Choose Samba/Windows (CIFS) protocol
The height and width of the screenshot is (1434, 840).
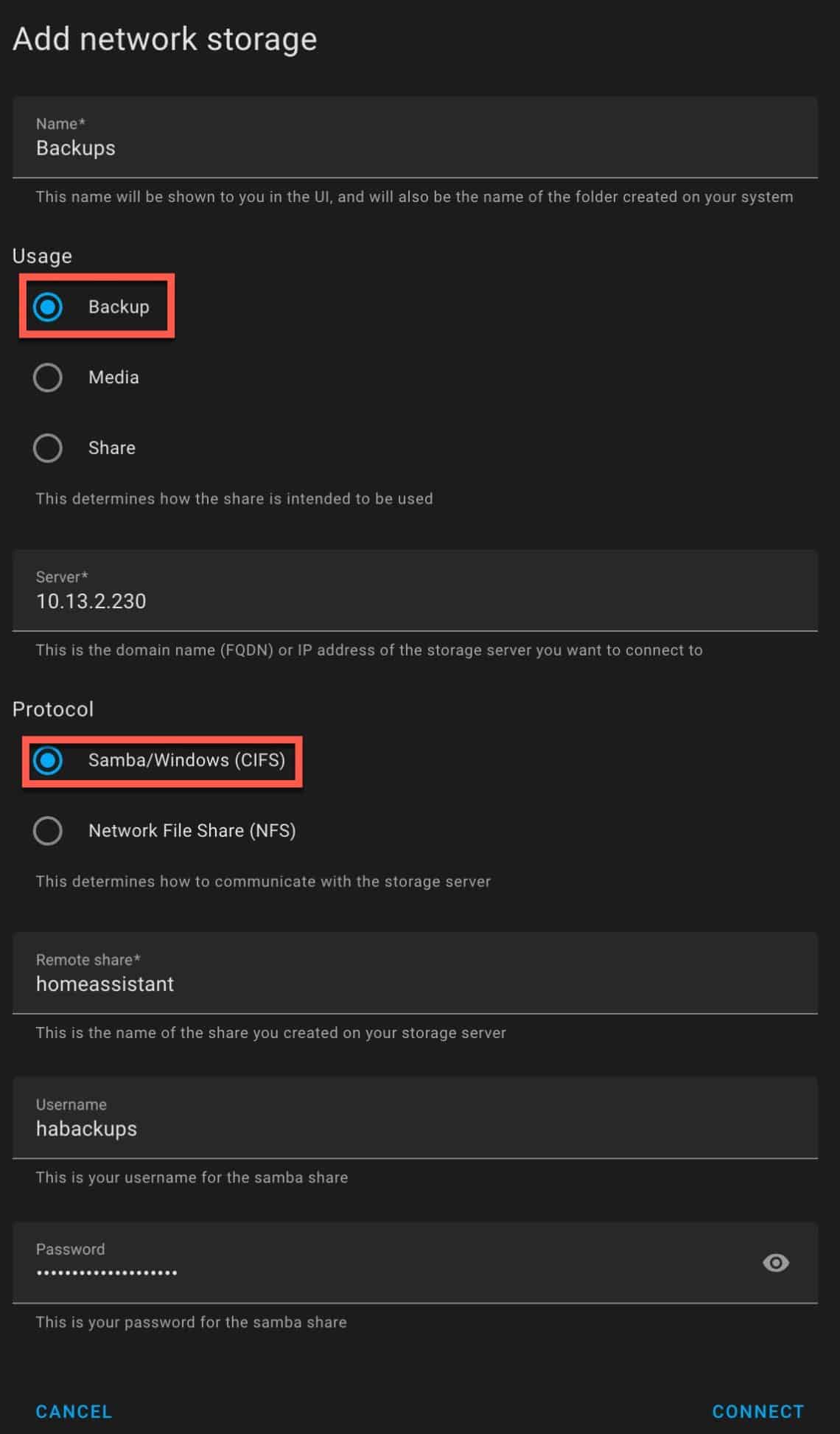(x=47, y=761)
